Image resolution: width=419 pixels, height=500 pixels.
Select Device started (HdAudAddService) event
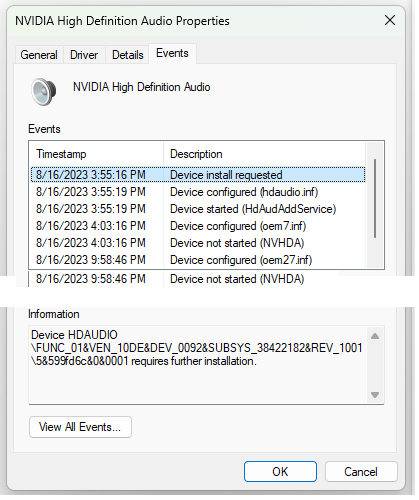(x=199, y=210)
